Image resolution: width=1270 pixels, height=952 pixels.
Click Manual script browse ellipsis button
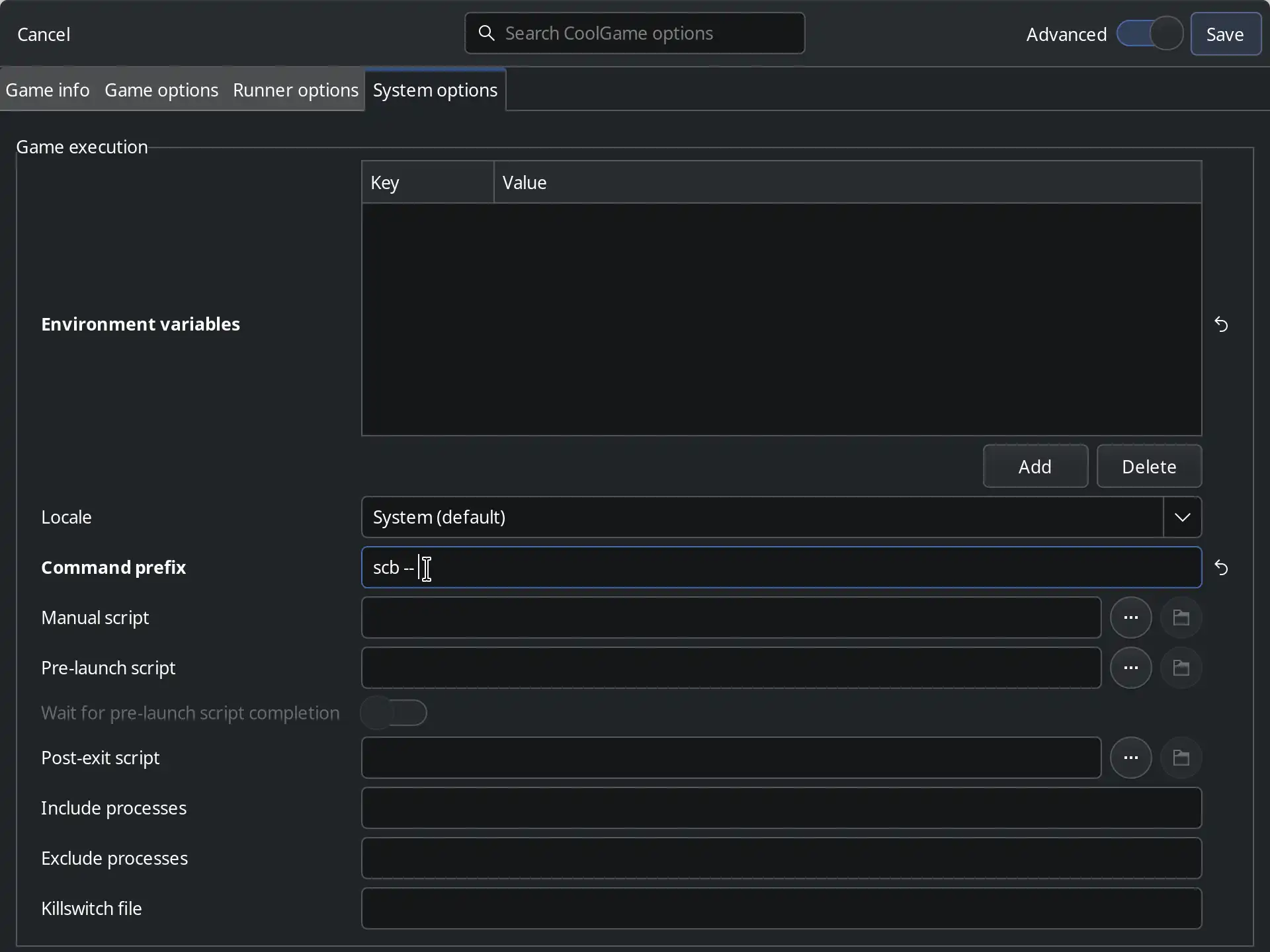coord(1130,617)
